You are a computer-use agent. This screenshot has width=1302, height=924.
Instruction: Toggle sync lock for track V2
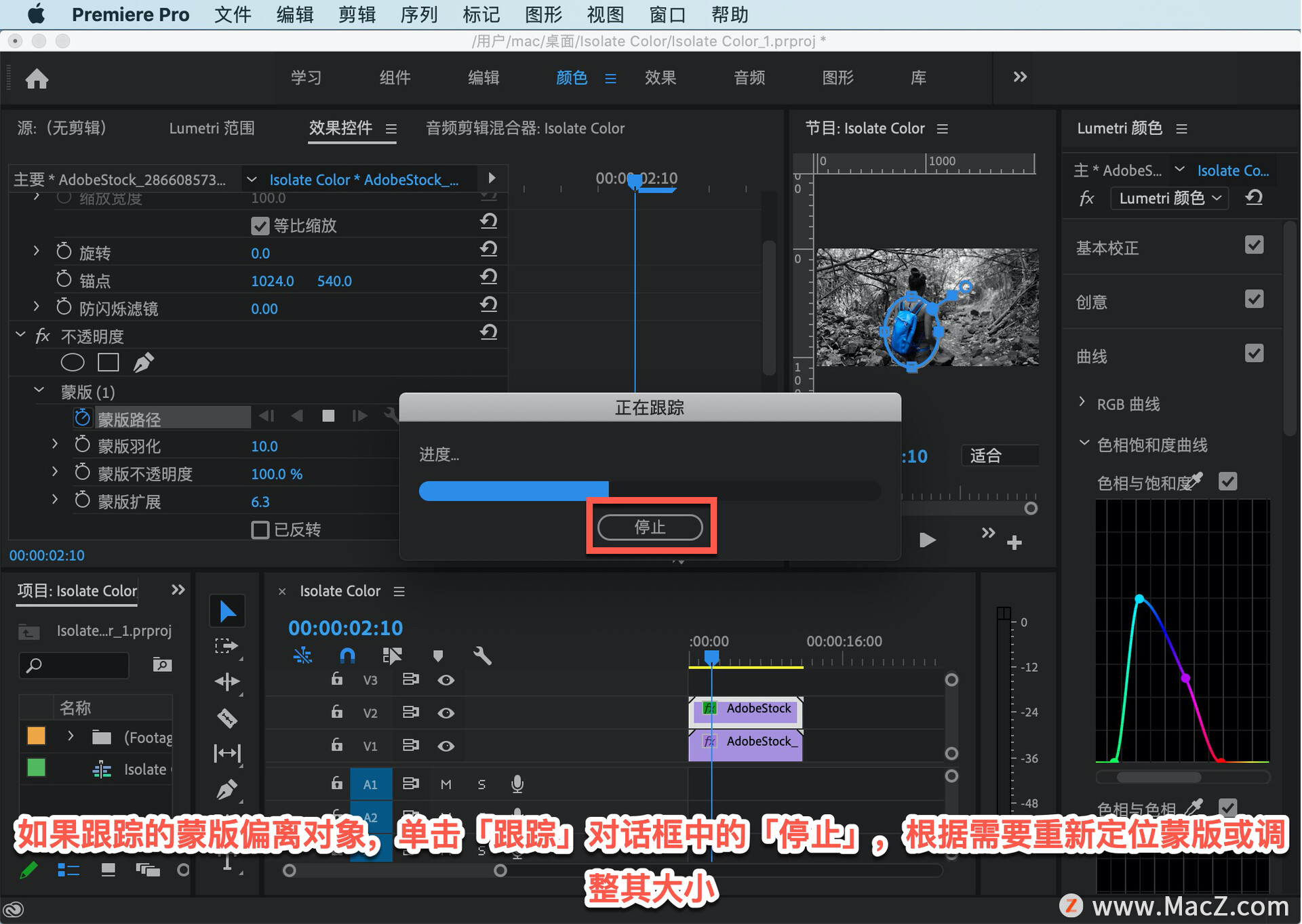(x=410, y=712)
